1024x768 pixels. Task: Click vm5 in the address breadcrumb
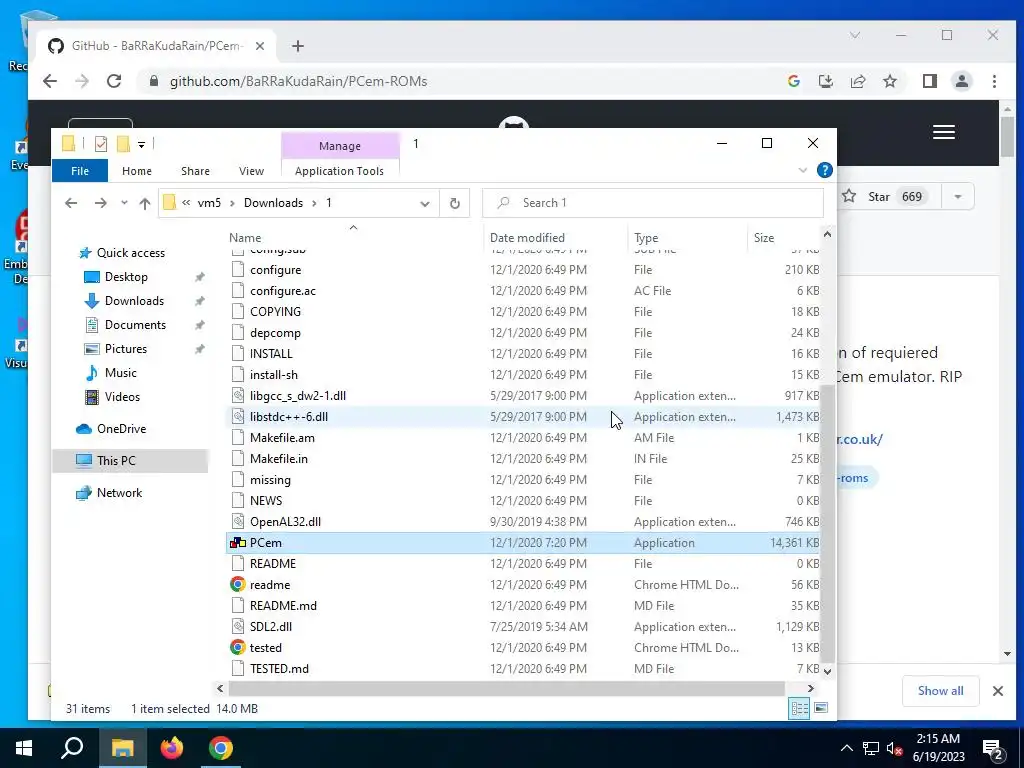pyautogui.click(x=209, y=203)
